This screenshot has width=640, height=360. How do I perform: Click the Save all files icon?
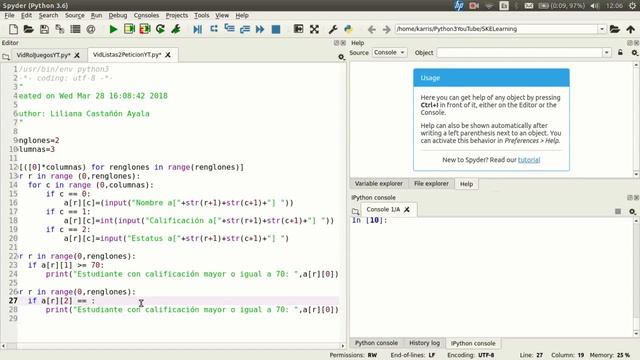pyautogui.click(x=60, y=29)
